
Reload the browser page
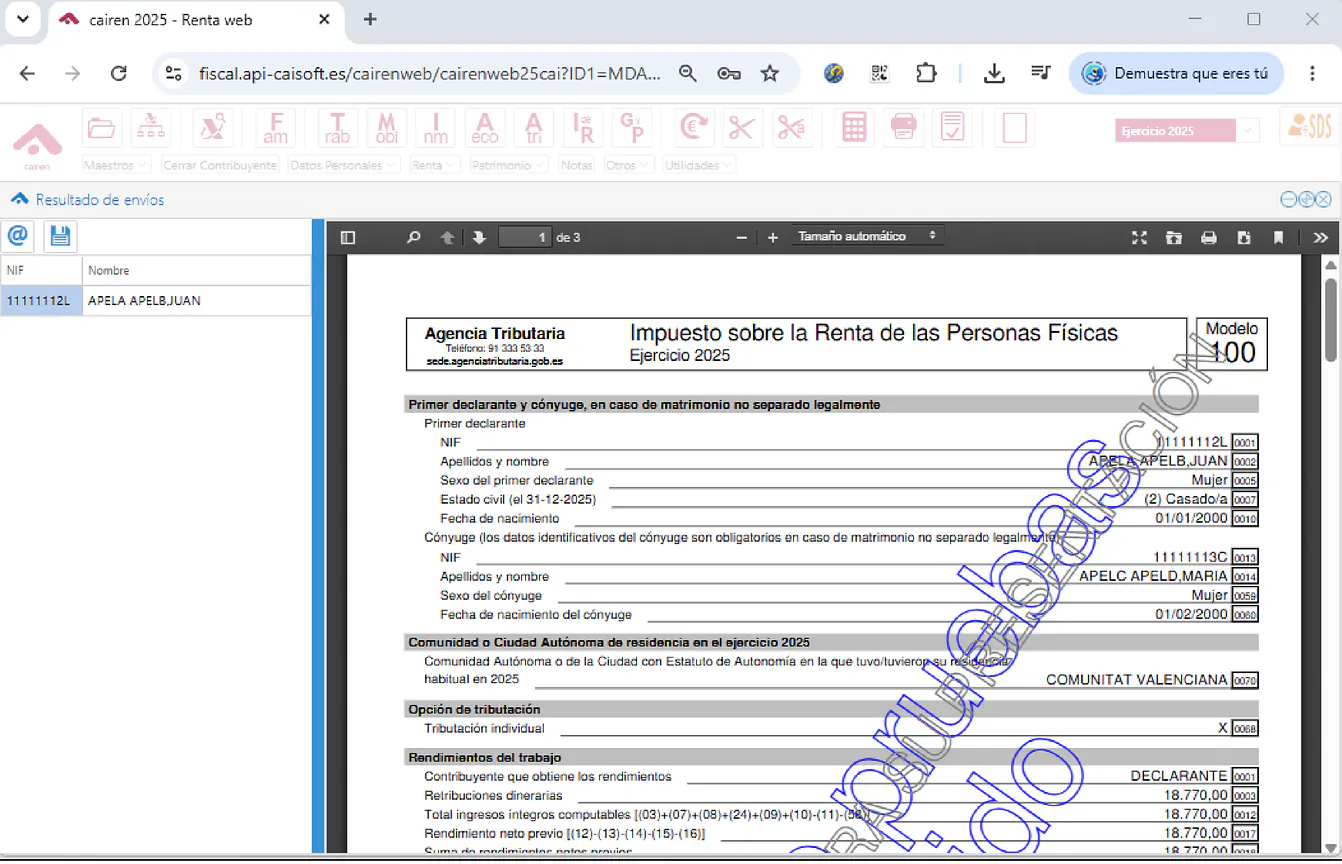(118, 73)
